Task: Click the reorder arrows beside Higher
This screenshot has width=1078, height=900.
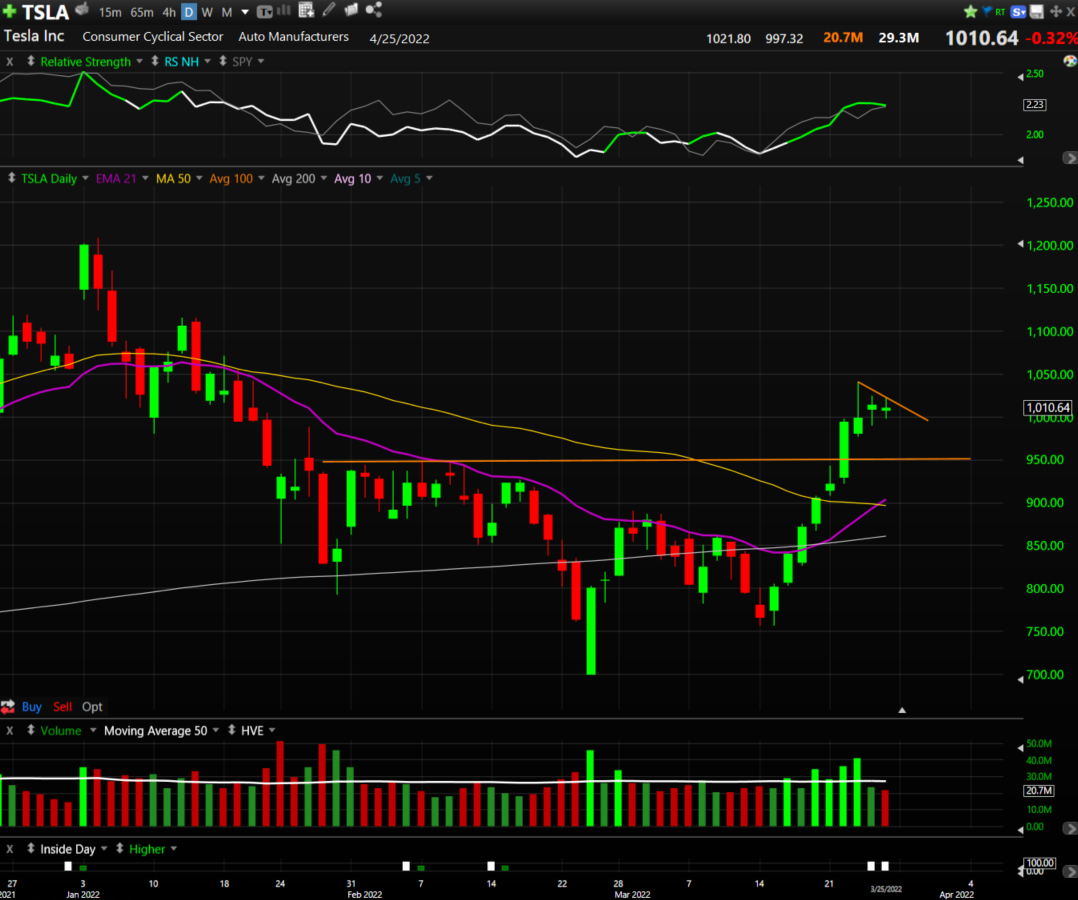Action: coord(120,848)
